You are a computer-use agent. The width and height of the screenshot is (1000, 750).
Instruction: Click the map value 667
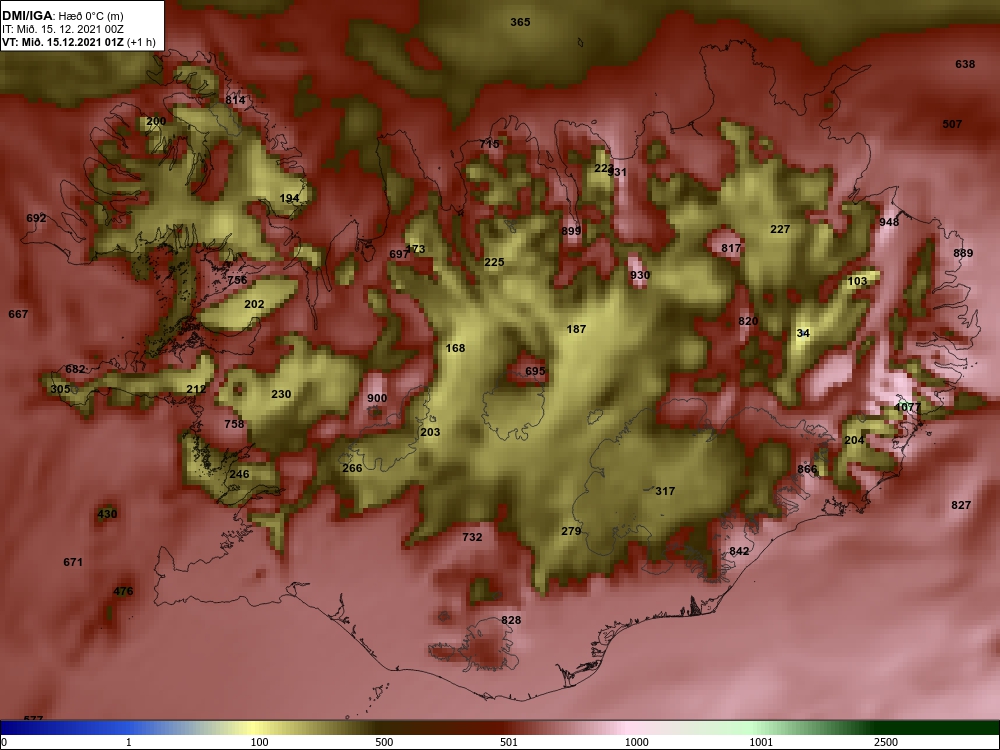click(x=18, y=314)
